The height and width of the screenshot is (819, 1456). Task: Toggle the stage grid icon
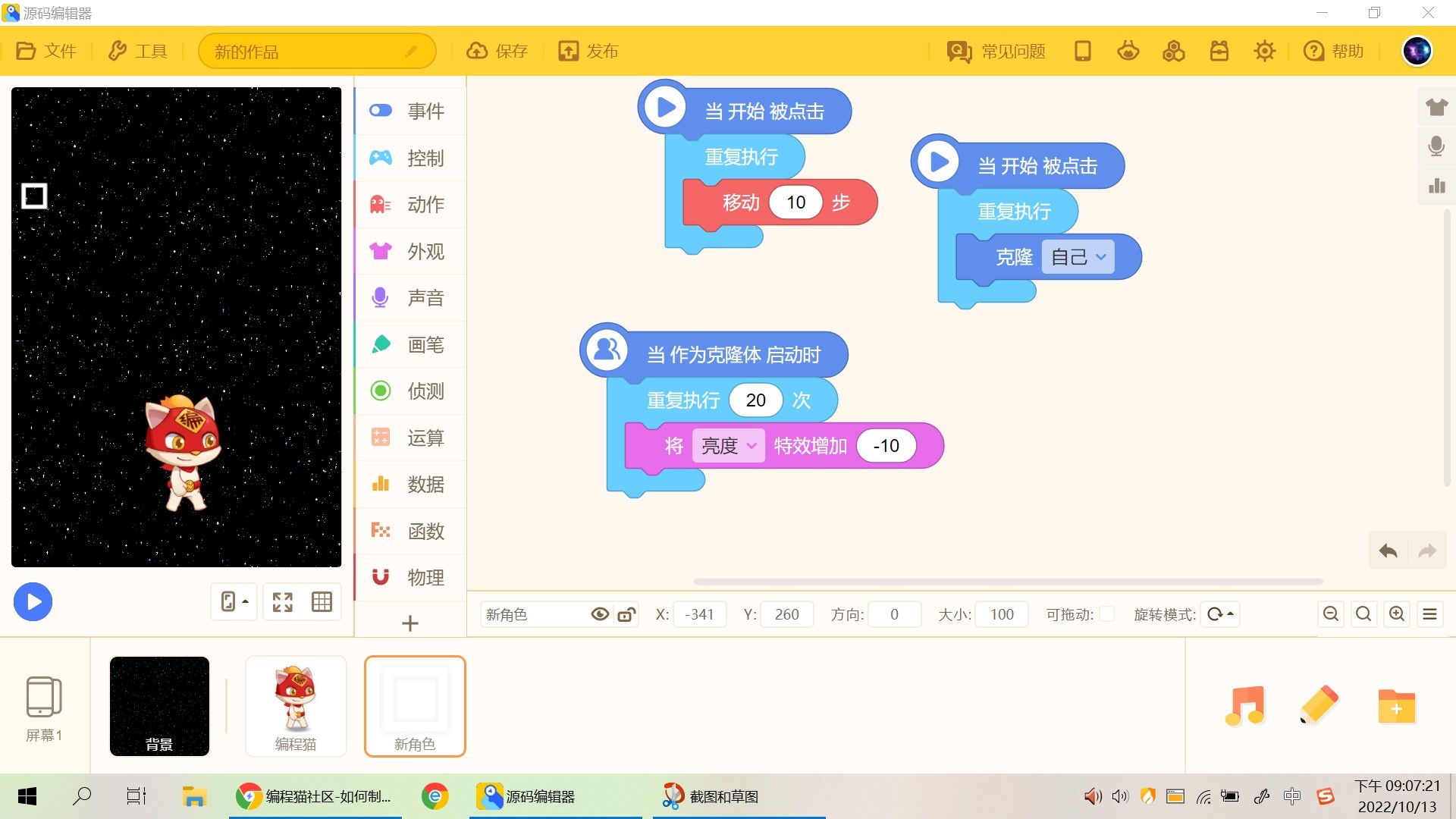pos(322,602)
